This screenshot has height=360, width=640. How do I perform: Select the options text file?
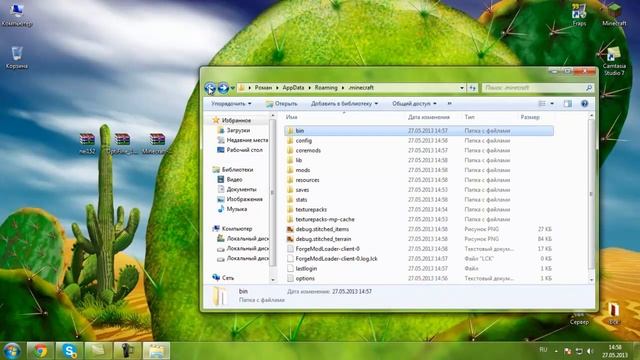[419, 278]
